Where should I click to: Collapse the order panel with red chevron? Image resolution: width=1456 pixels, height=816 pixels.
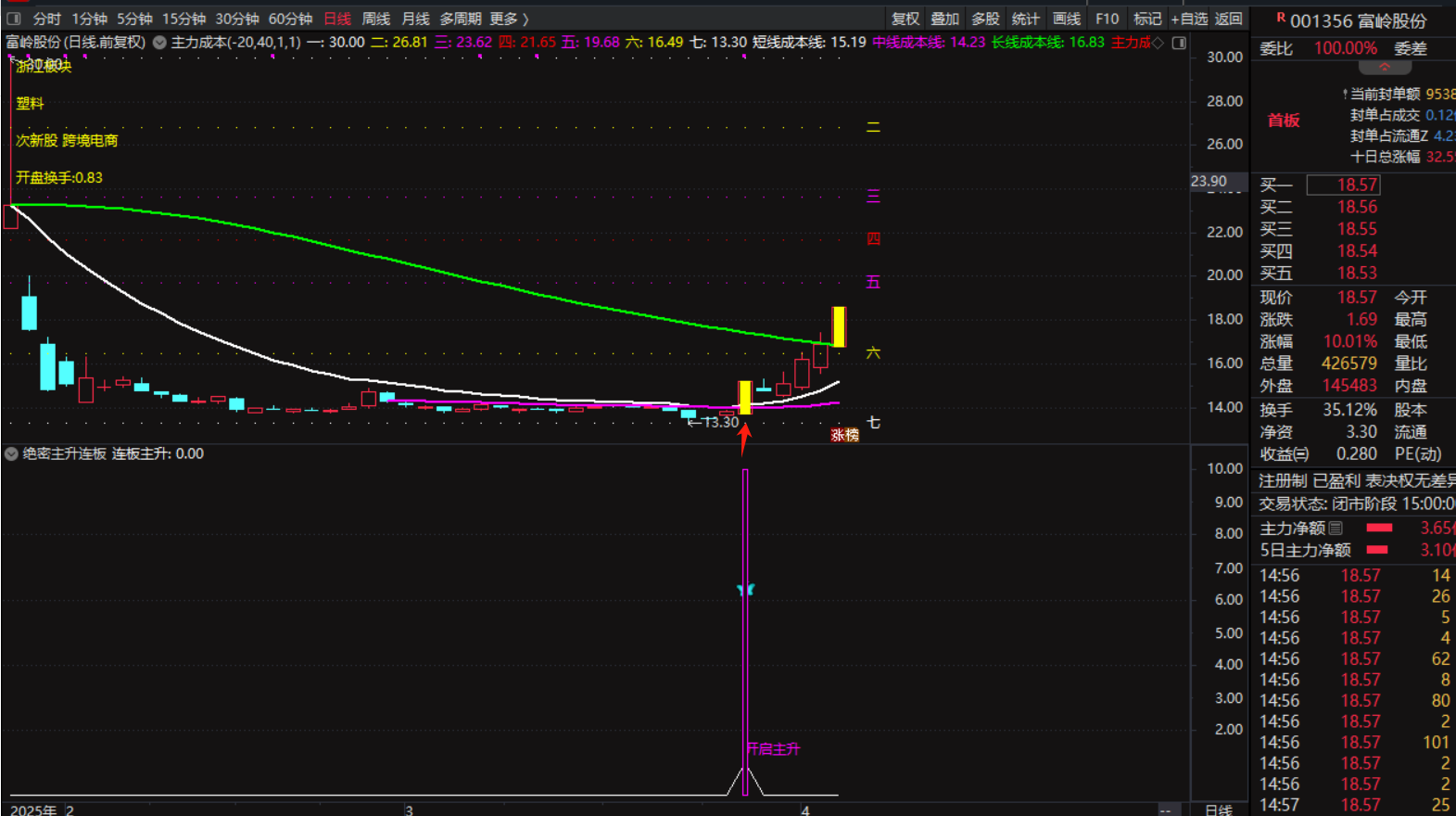coord(1385,68)
